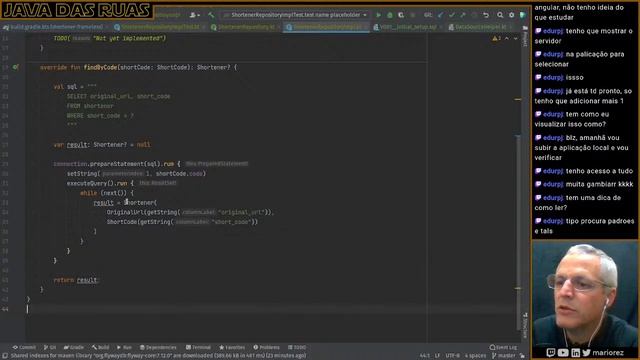Open the run configuration dropdown

(295, 15)
